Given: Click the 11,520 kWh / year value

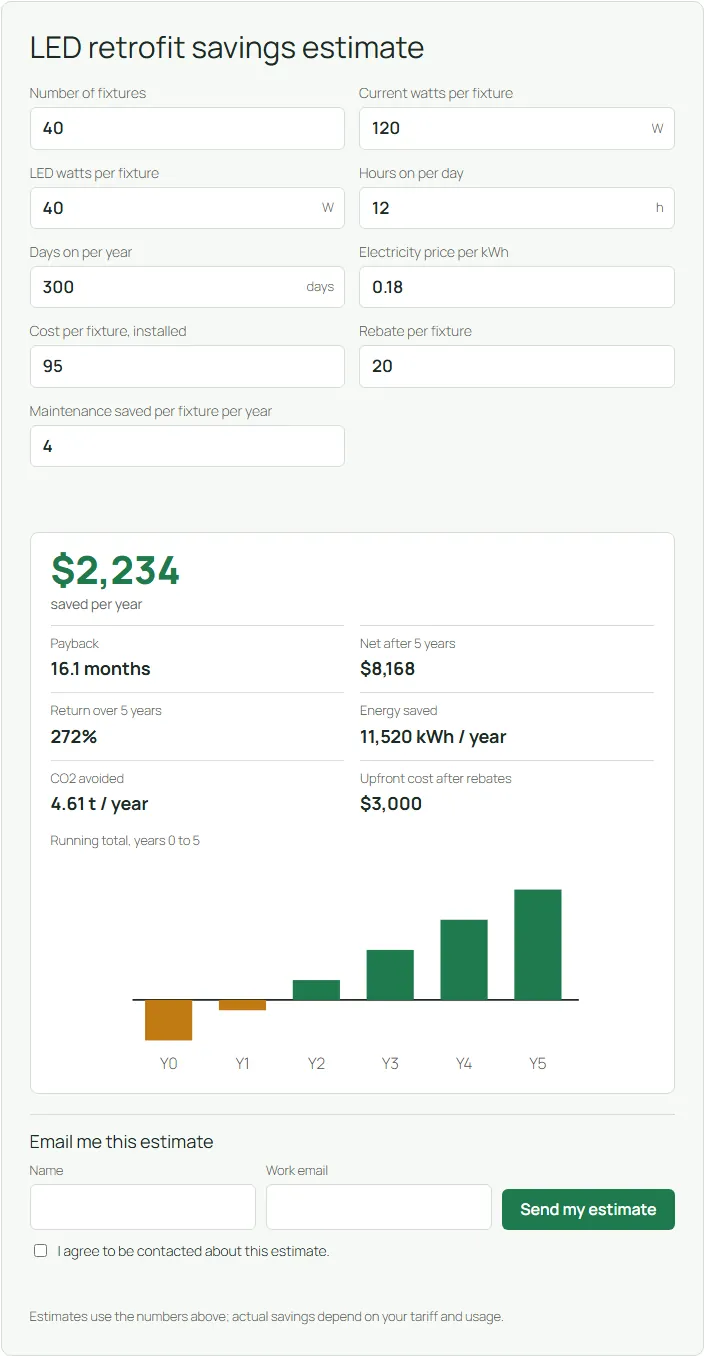Looking at the screenshot, I should tap(433, 737).
